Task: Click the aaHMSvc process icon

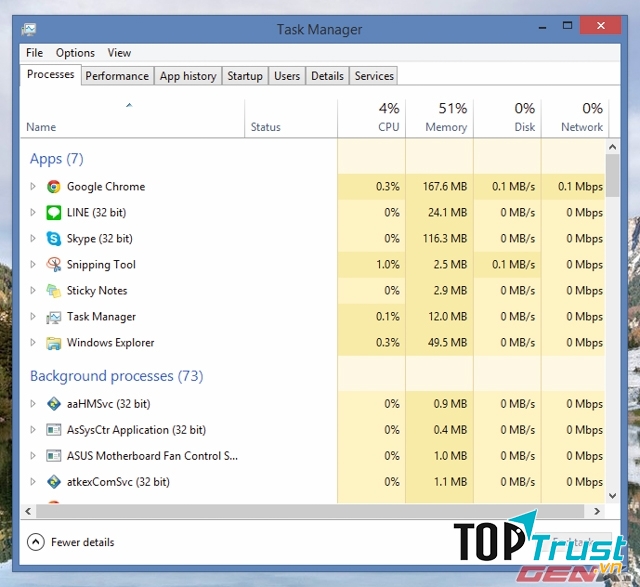Action: point(54,404)
